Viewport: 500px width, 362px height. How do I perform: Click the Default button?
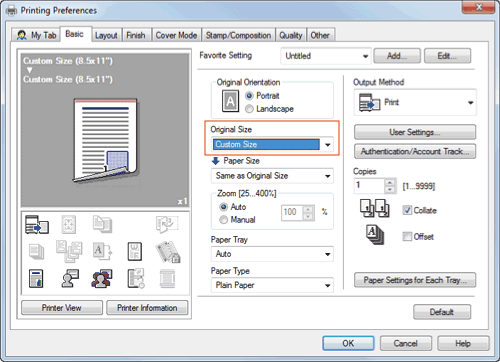pos(442,312)
